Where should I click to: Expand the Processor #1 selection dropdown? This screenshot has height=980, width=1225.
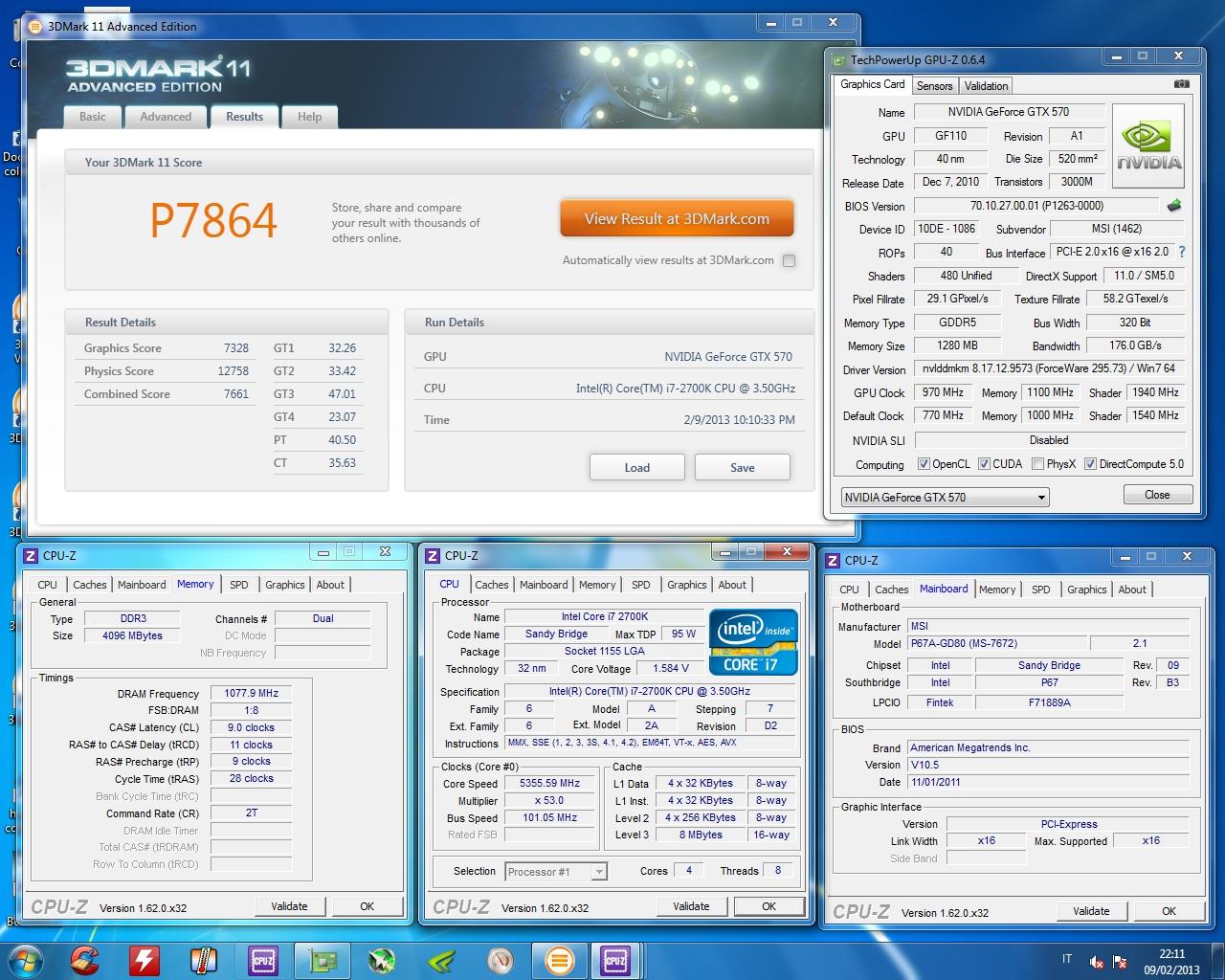click(x=598, y=872)
